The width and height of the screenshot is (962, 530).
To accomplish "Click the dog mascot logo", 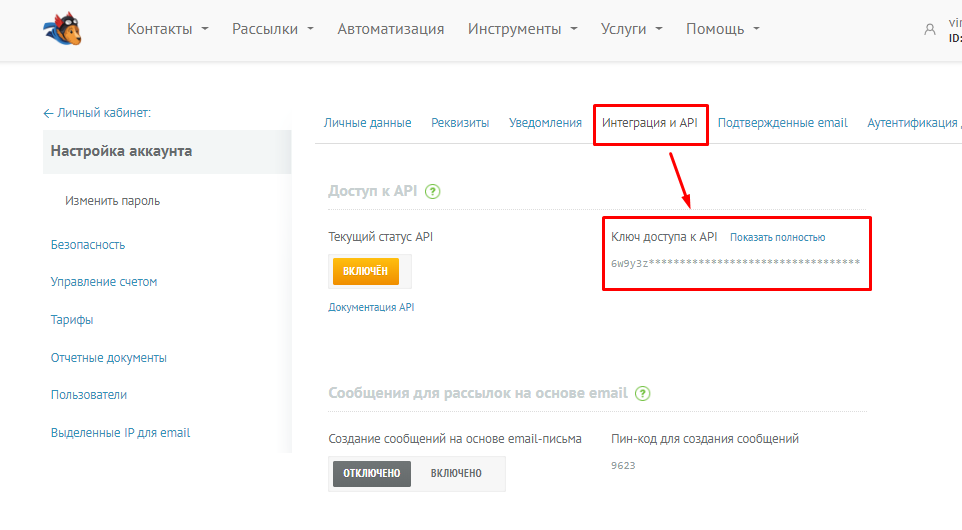I will (x=63, y=28).
